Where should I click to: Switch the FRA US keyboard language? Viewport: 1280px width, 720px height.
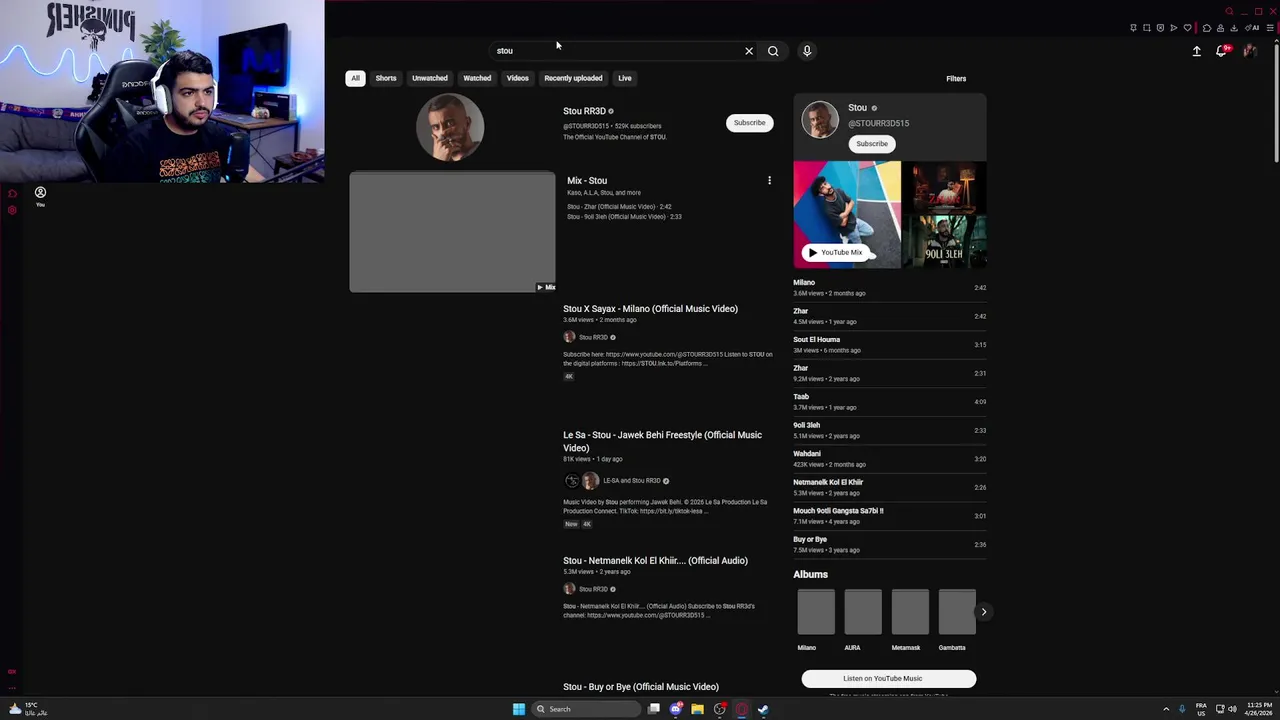[1201, 709]
